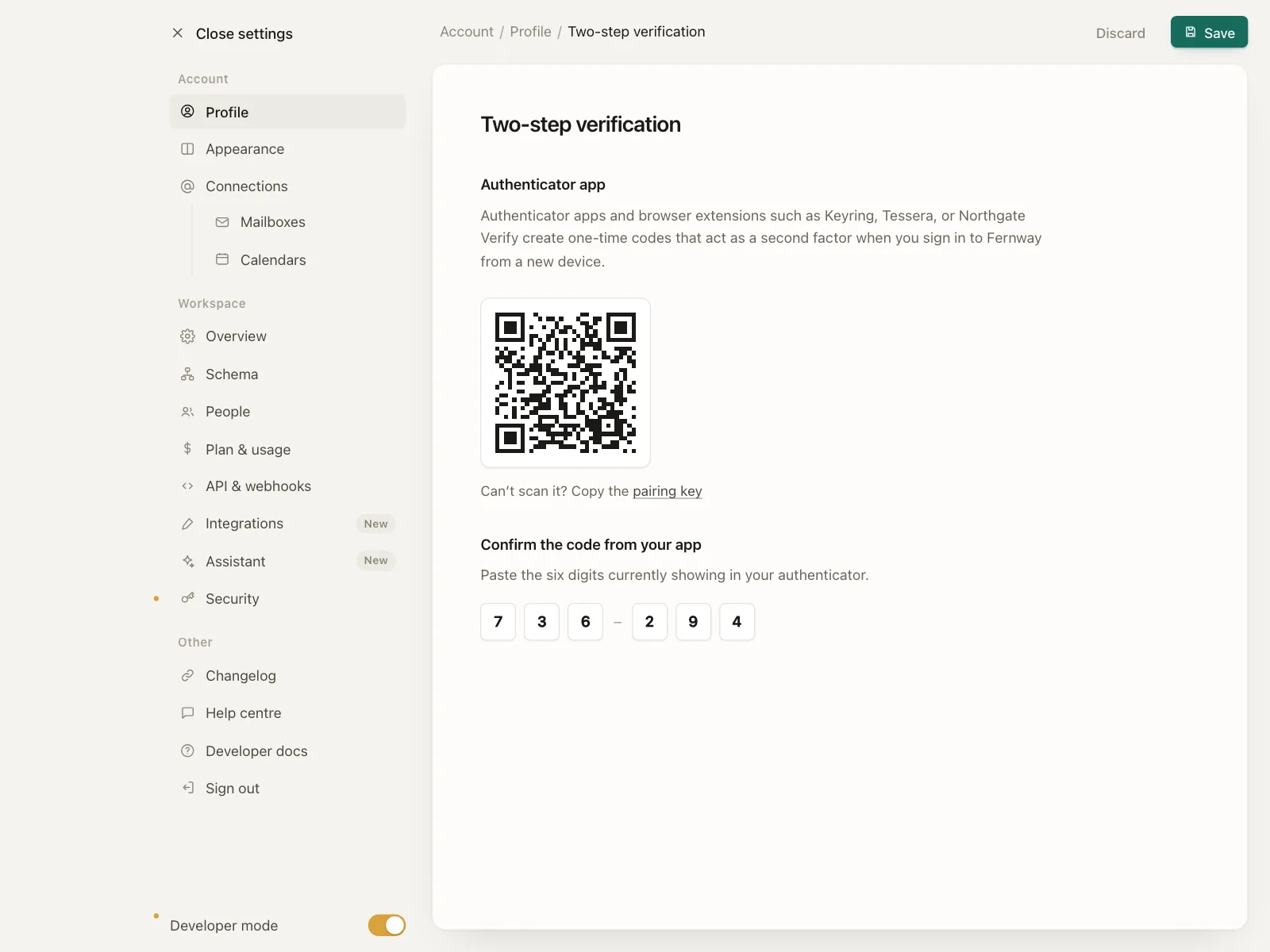The image size is (1270, 952).
Task: Click the Account breadcrumb
Action: [x=467, y=32]
